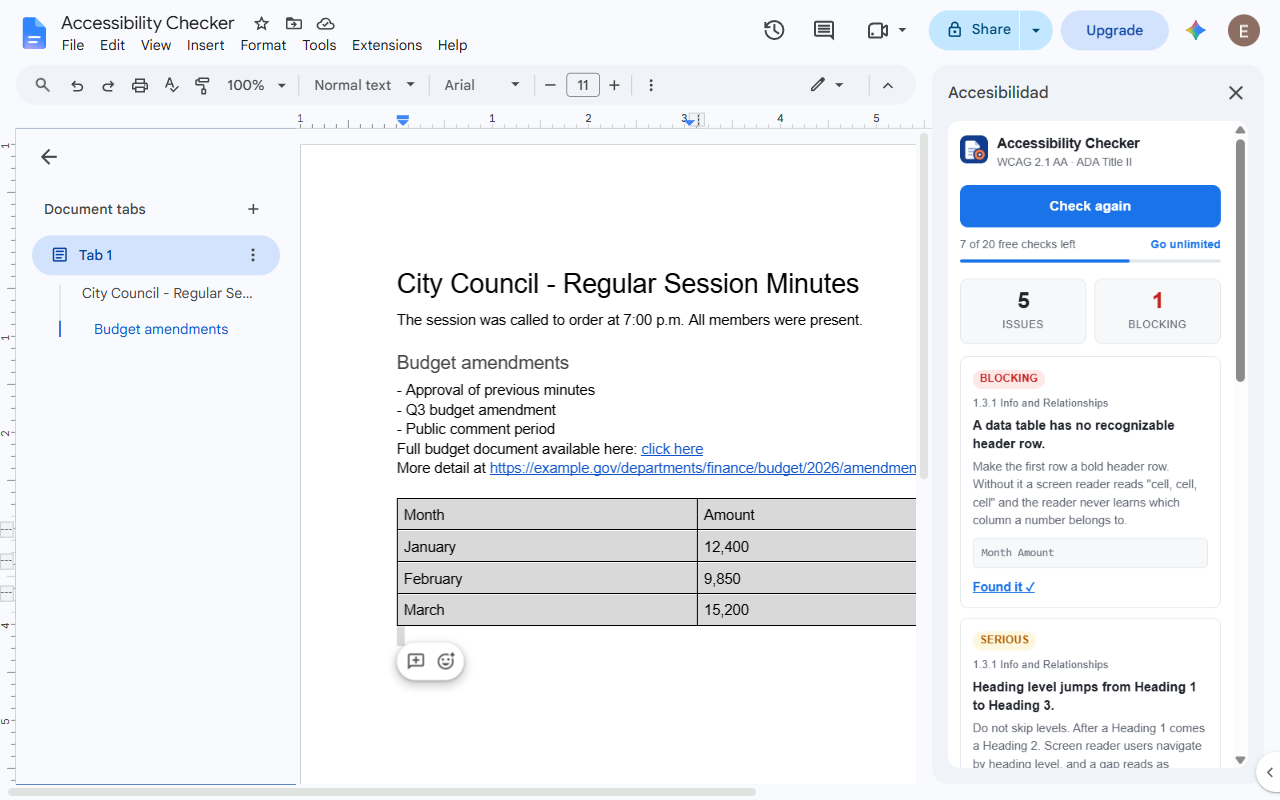Screen dimensions: 1280x800
Task: Start a Meet call with camera icon
Action: (878, 30)
